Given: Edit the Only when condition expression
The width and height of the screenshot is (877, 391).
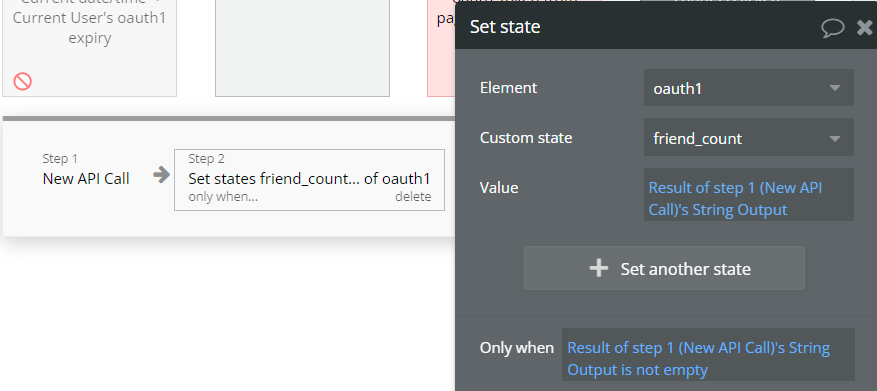Looking at the screenshot, I should (x=708, y=355).
